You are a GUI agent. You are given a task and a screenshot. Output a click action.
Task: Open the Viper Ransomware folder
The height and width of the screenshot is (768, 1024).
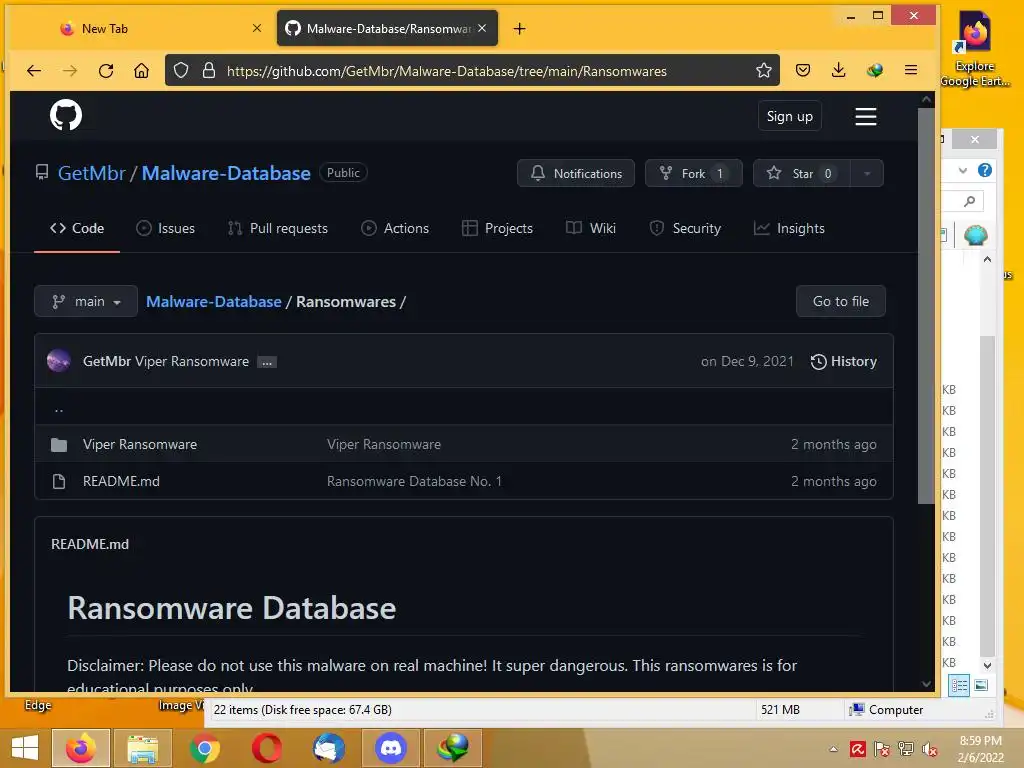tap(140, 444)
